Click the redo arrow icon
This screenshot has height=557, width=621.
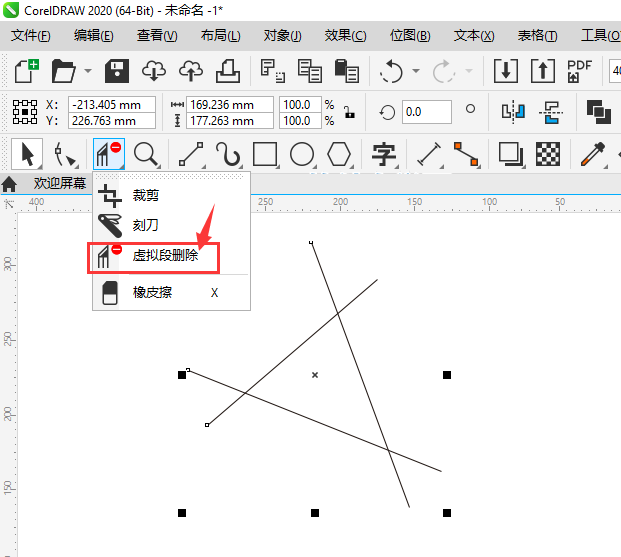pyautogui.click(x=444, y=71)
